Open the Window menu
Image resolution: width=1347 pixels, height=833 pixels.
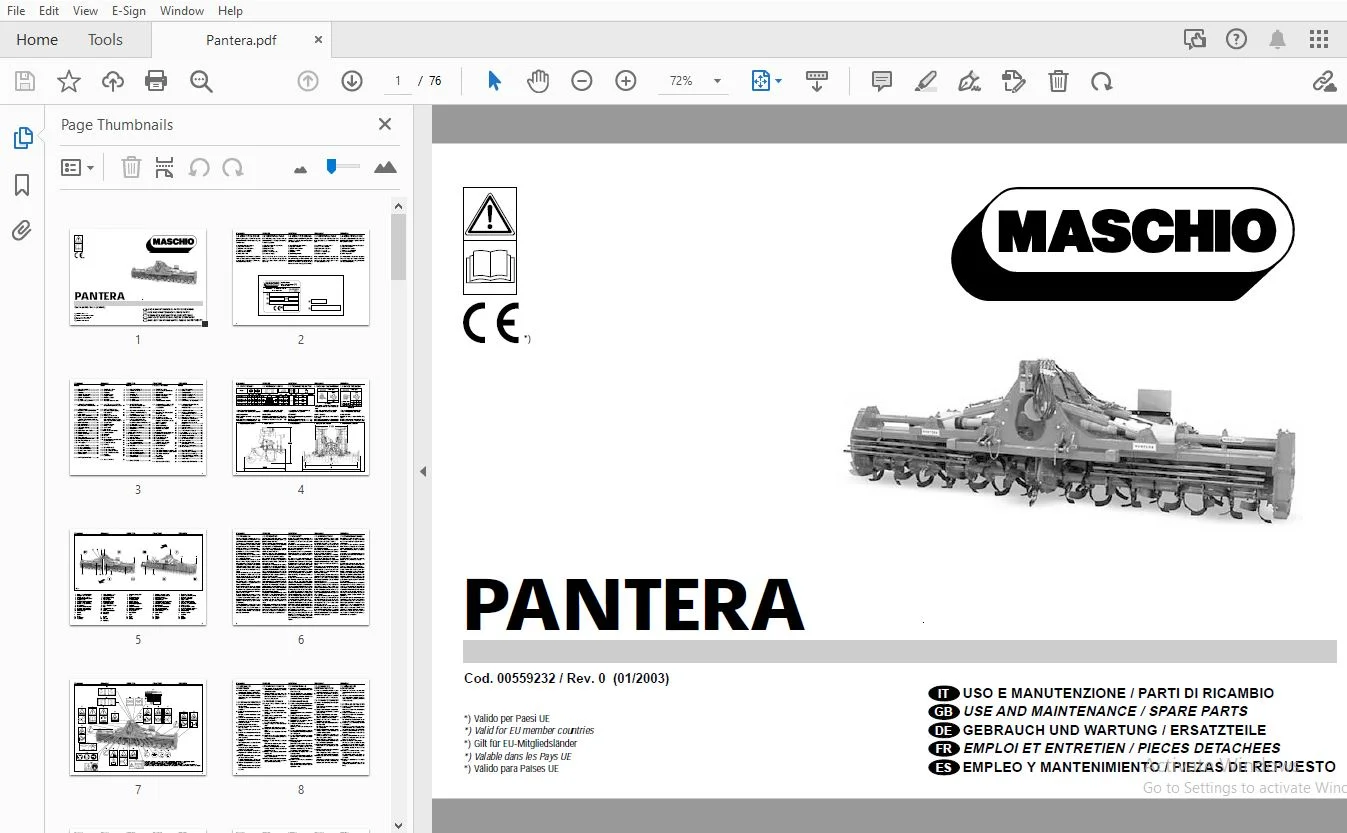click(182, 11)
